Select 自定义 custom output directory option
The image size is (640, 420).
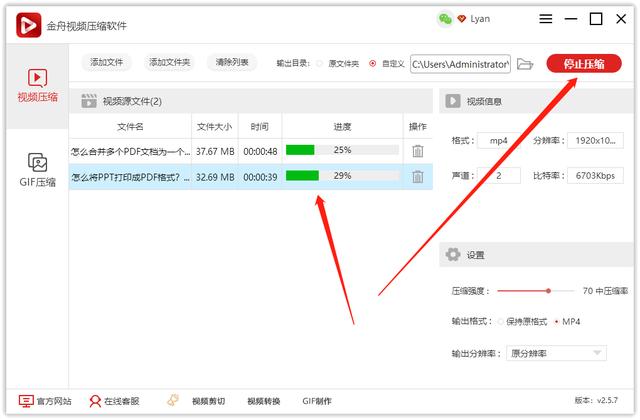(x=373, y=63)
